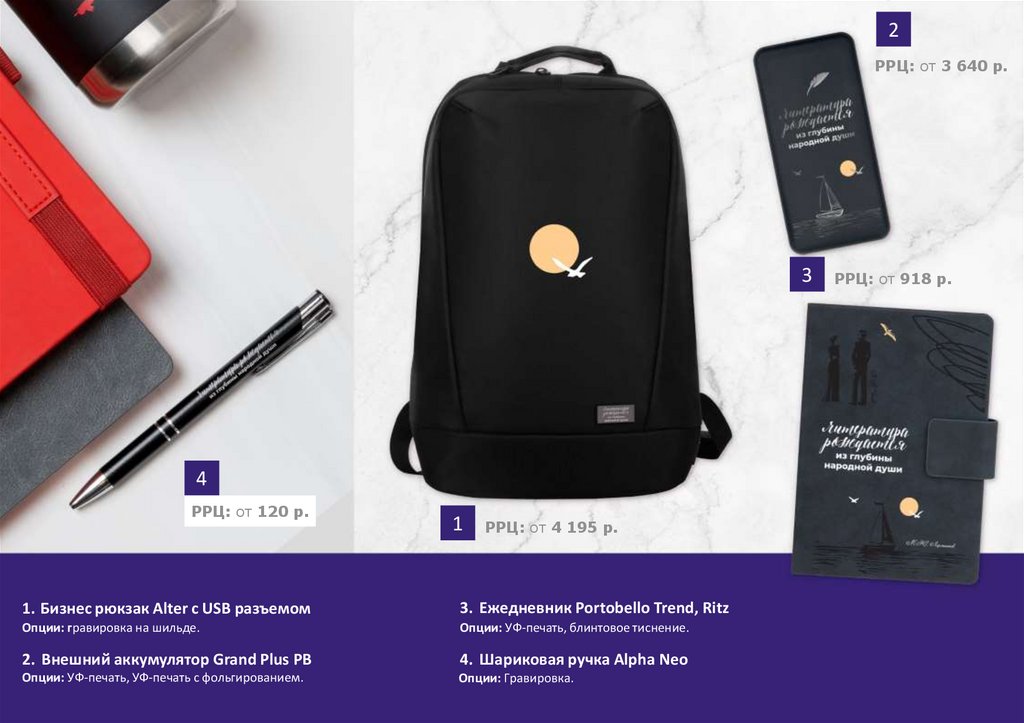Image resolution: width=1024 pixels, height=723 pixels.
Task: Click the number 2 badge by power bank
Action: coord(893,29)
